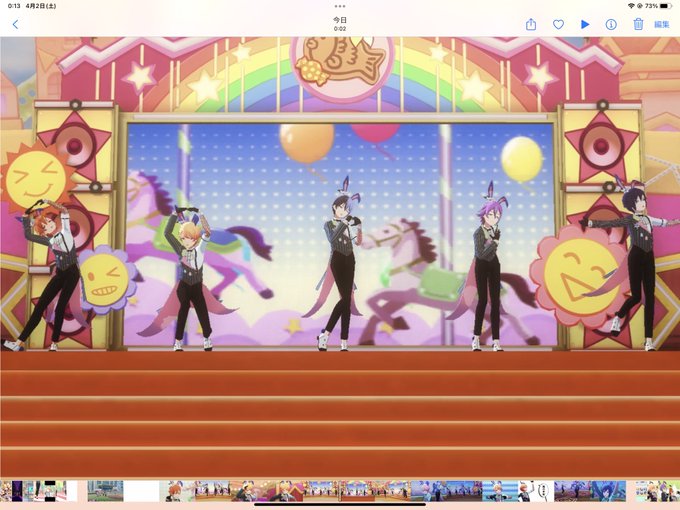Show the info panel for this video

[x=611, y=25]
